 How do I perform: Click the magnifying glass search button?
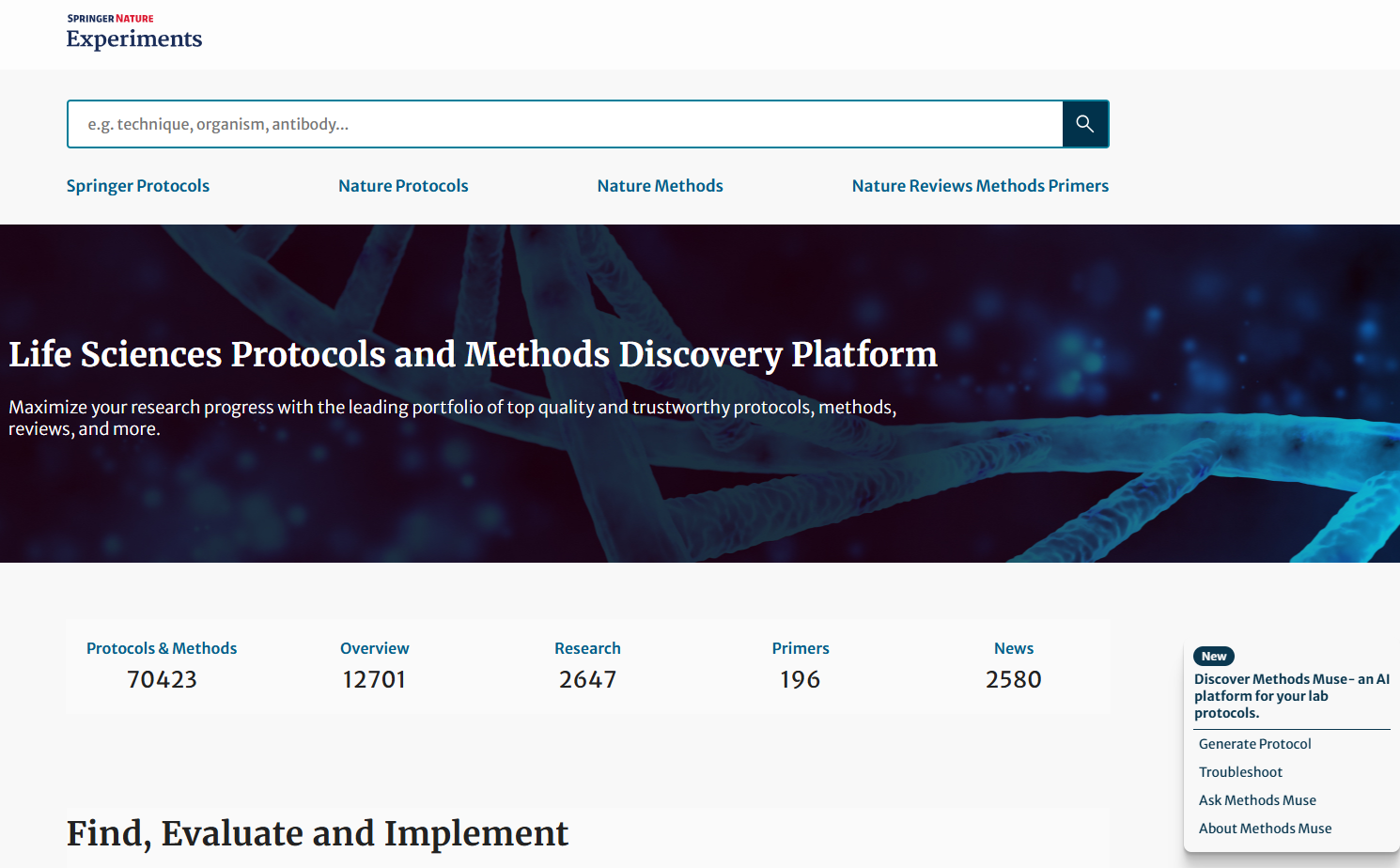click(1085, 124)
